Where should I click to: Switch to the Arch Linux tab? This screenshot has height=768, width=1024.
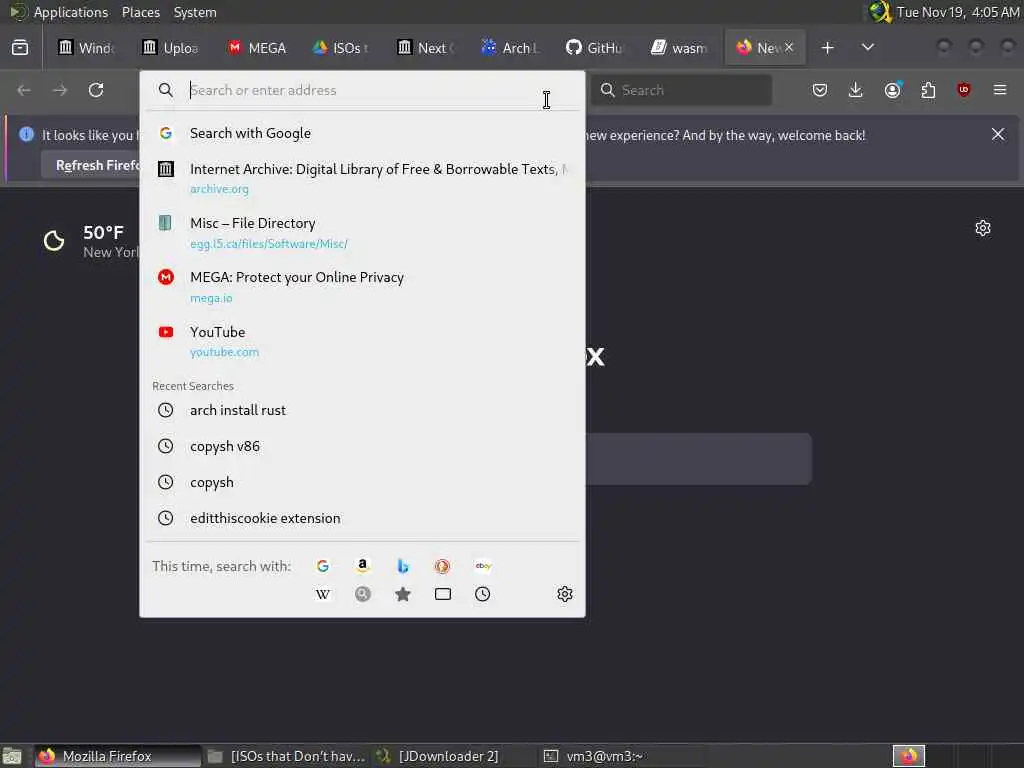click(511, 48)
